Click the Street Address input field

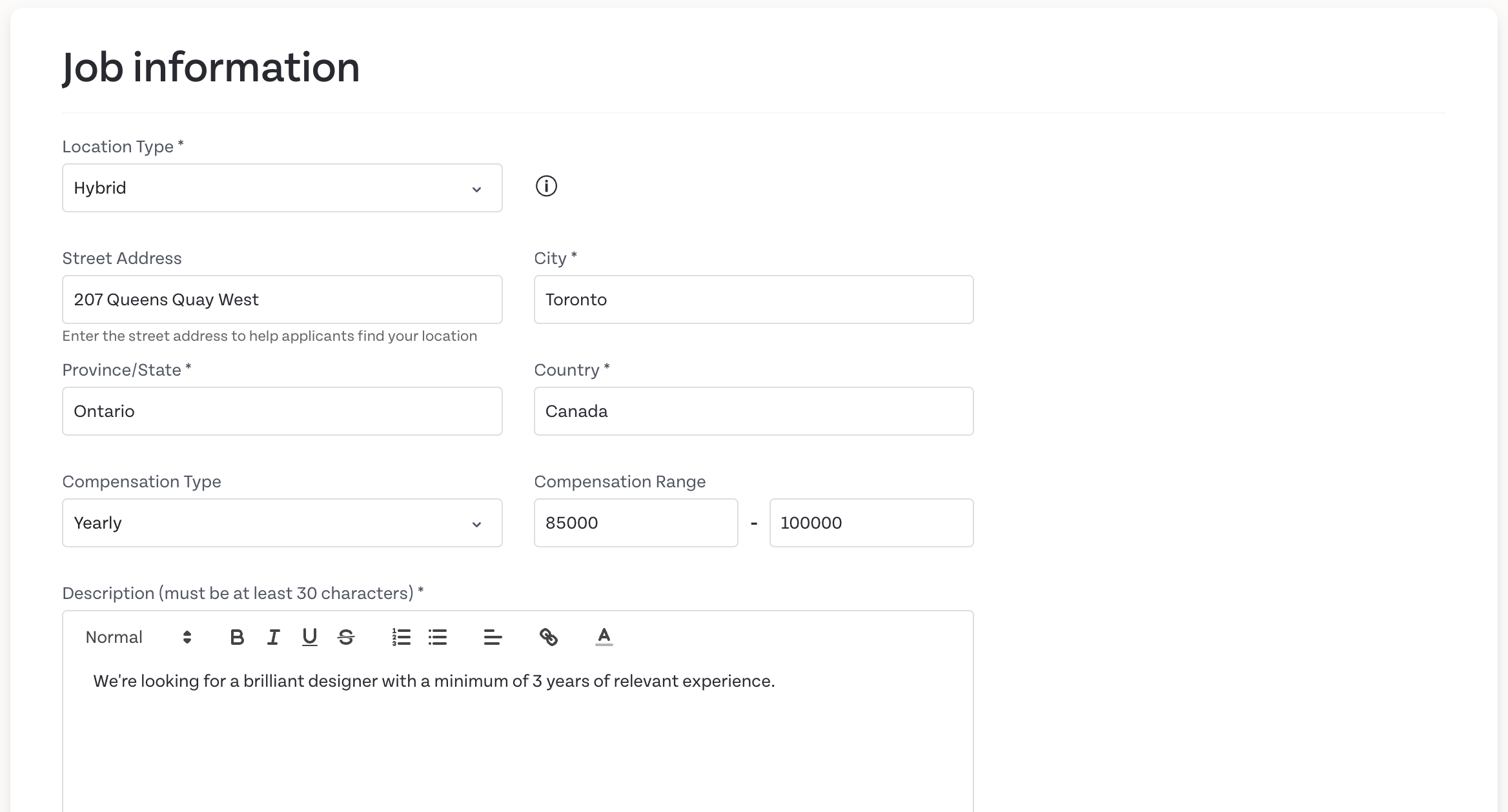[282, 299]
